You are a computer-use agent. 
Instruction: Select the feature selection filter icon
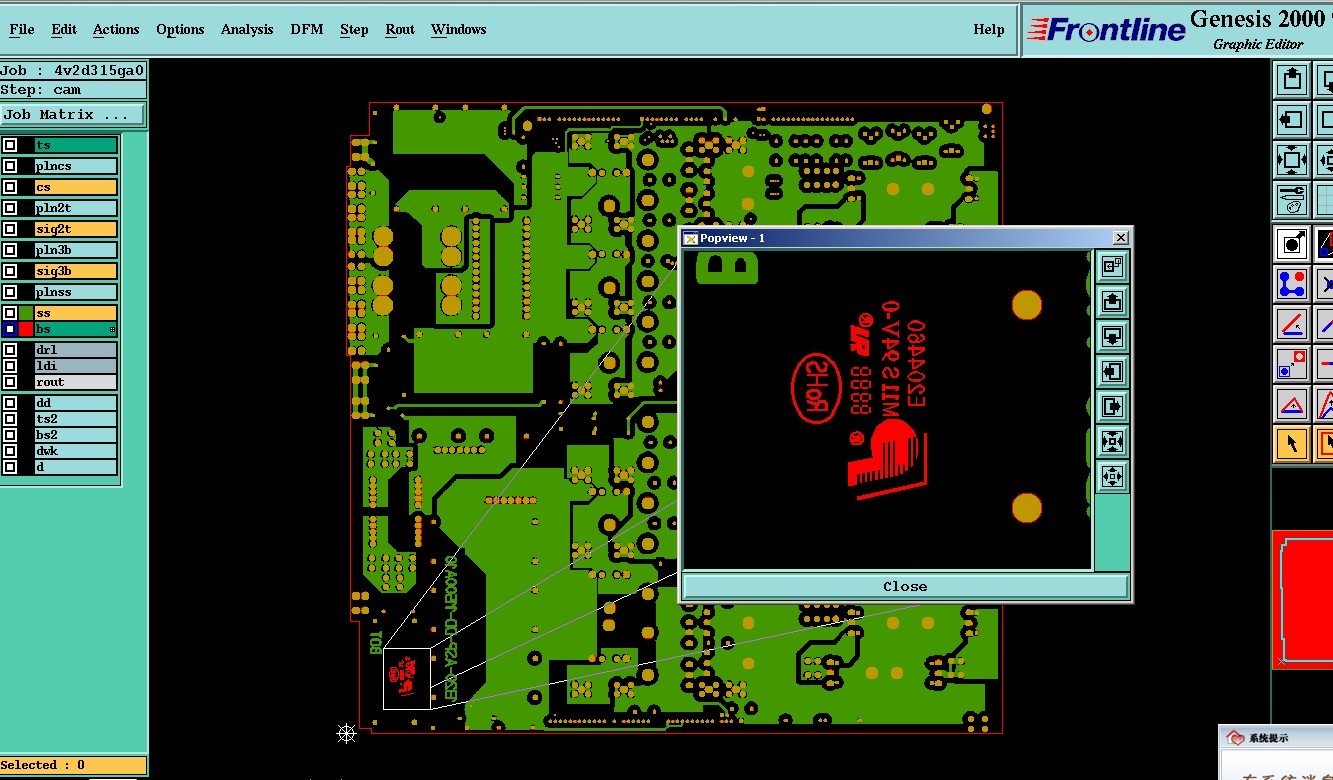(1292, 243)
